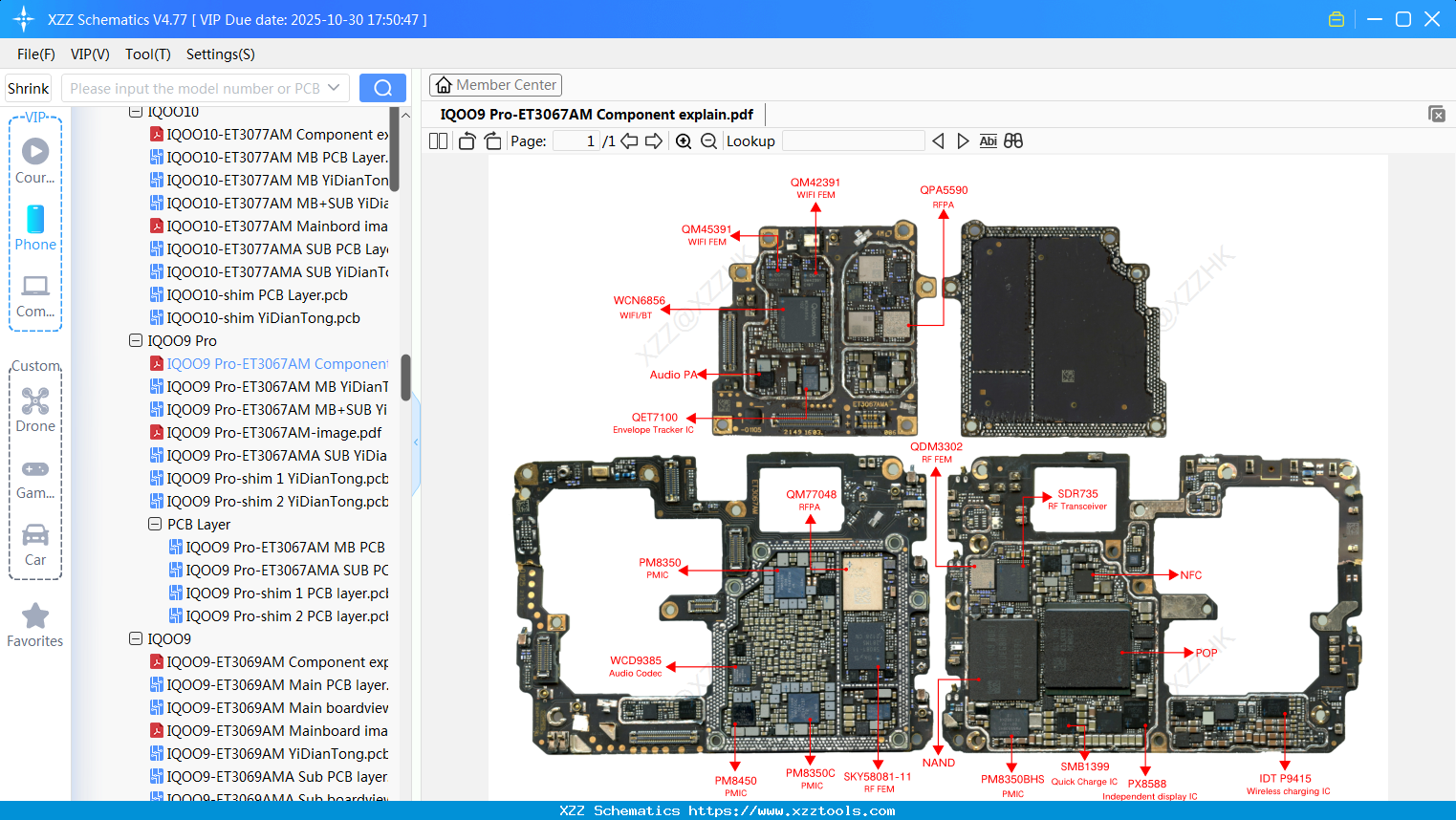Open Phone section in VIP sidebar
The height and width of the screenshot is (820, 1456).
35,231
